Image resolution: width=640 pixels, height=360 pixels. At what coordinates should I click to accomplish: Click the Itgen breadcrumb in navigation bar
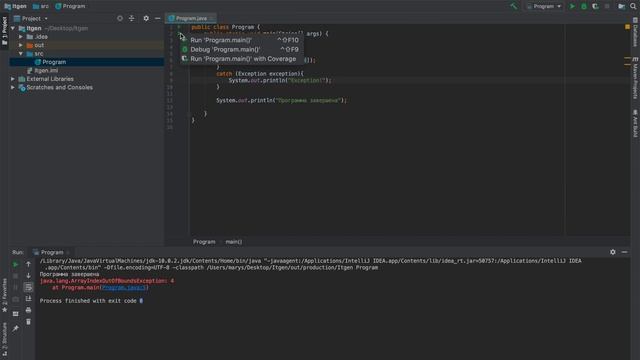coord(16,6)
